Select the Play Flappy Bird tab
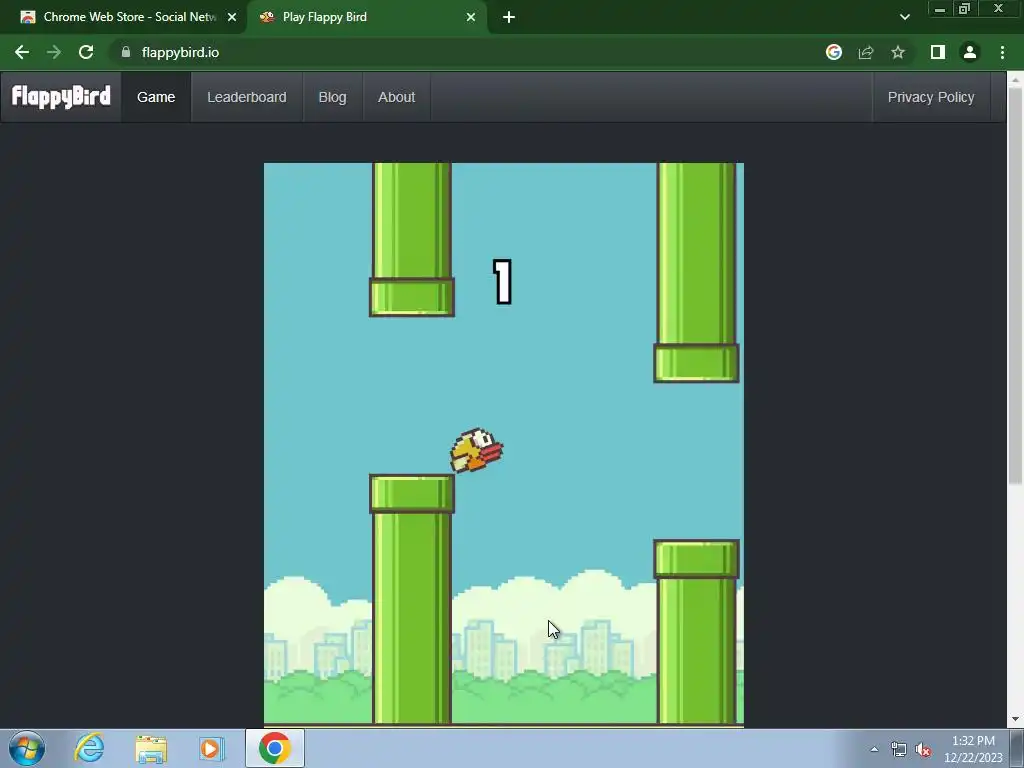Viewport: 1024px width, 768px height. click(366, 18)
